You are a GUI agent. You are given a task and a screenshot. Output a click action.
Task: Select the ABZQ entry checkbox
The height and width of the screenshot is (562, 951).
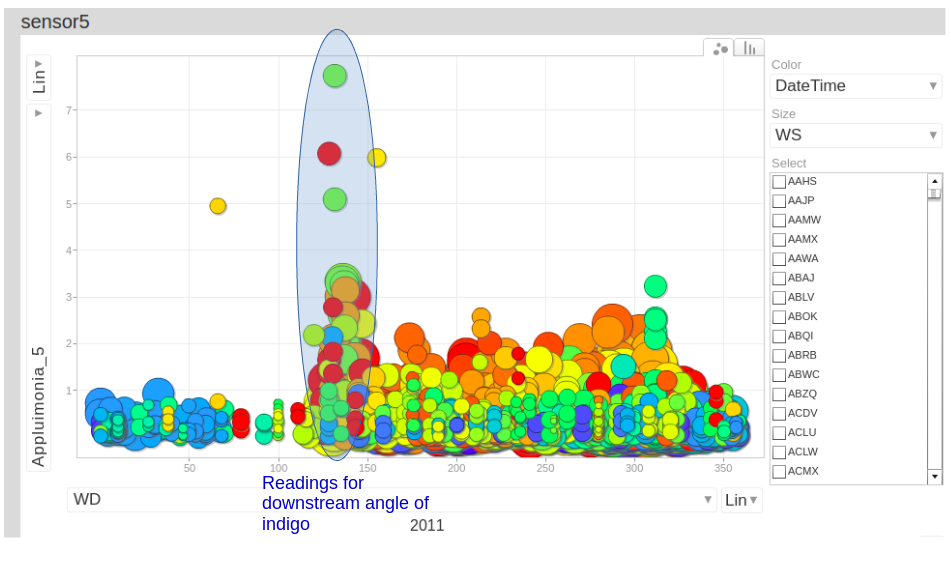[x=779, y=394]
